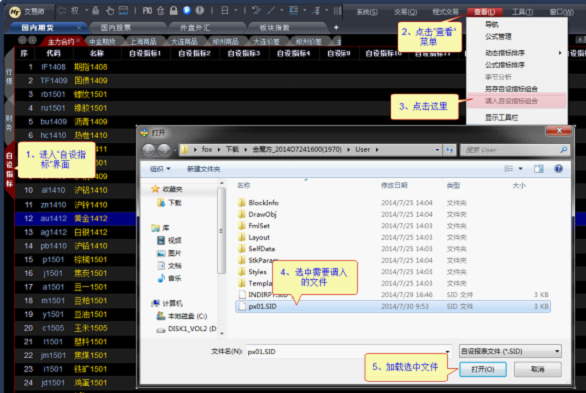Click the 权 toolbar icon
586x393 pixels.
point(75,11)
